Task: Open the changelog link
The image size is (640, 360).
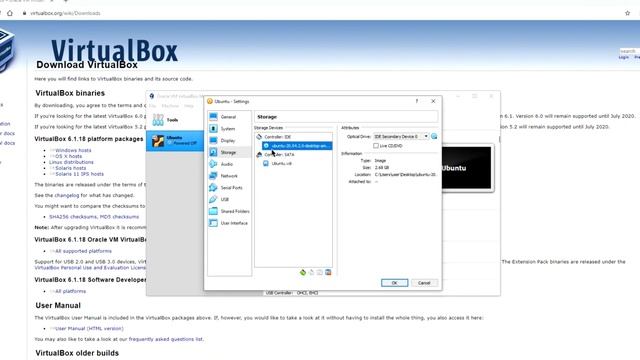Action: 67,196
